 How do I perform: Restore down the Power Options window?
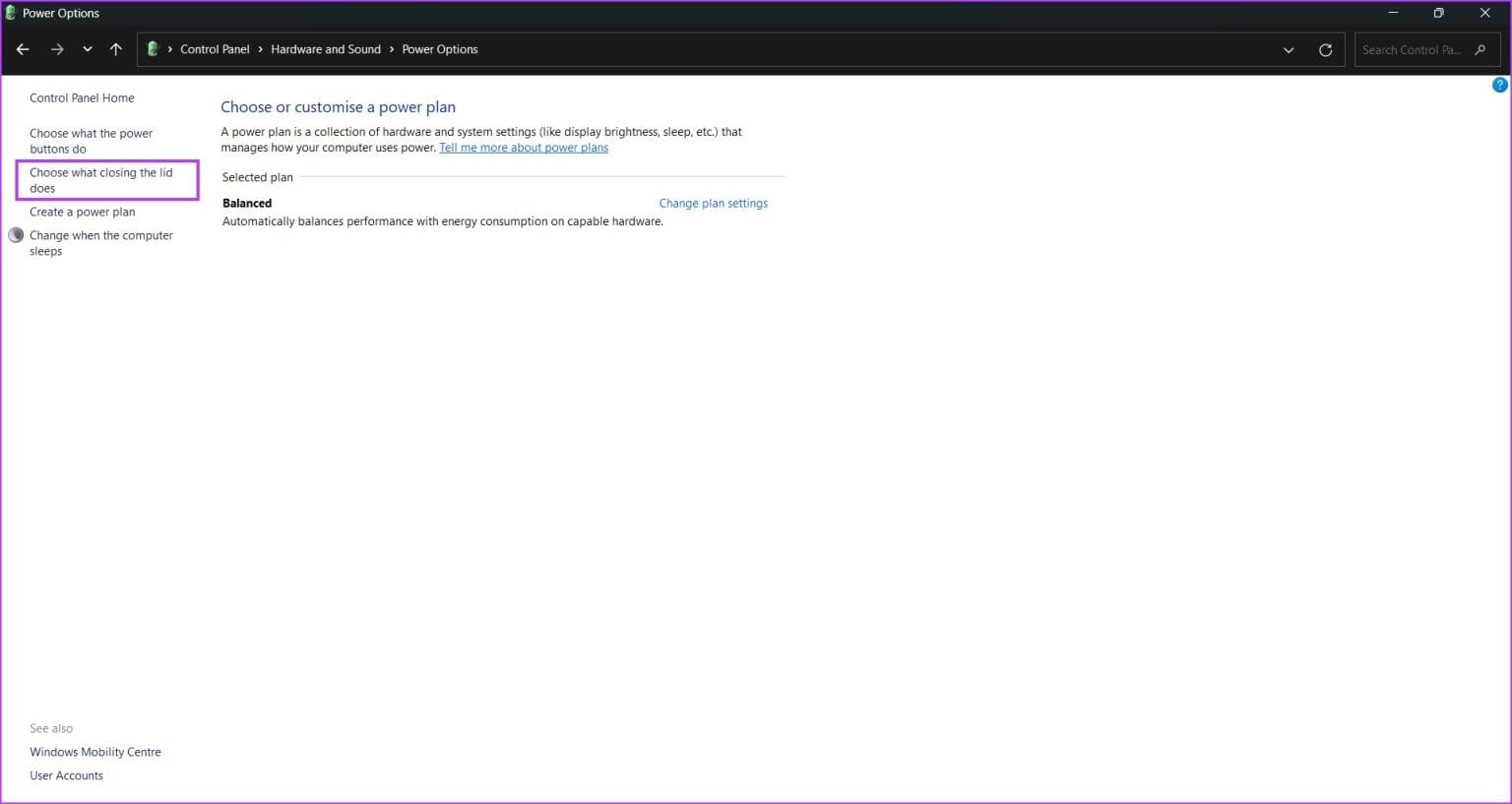[1438, 13]
